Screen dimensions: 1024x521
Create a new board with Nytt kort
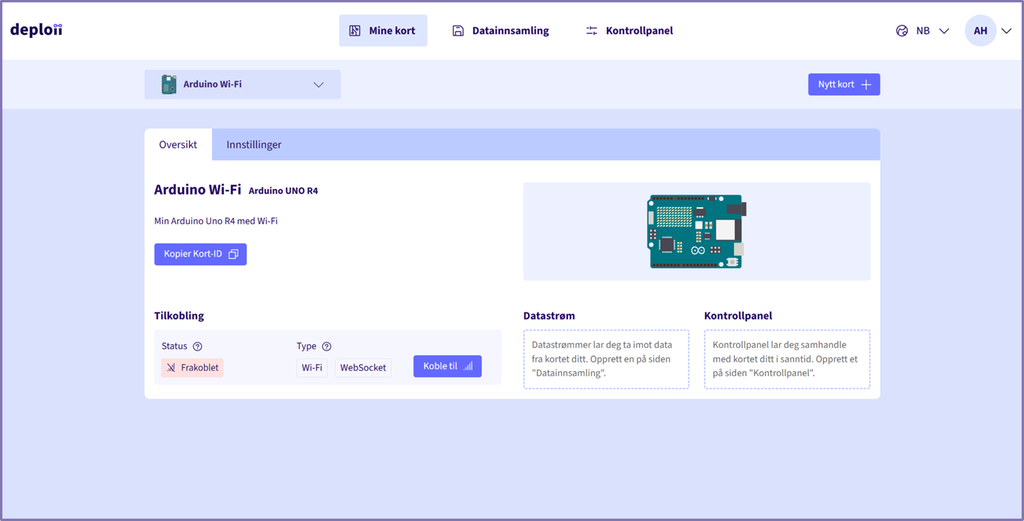pos(844,84)
